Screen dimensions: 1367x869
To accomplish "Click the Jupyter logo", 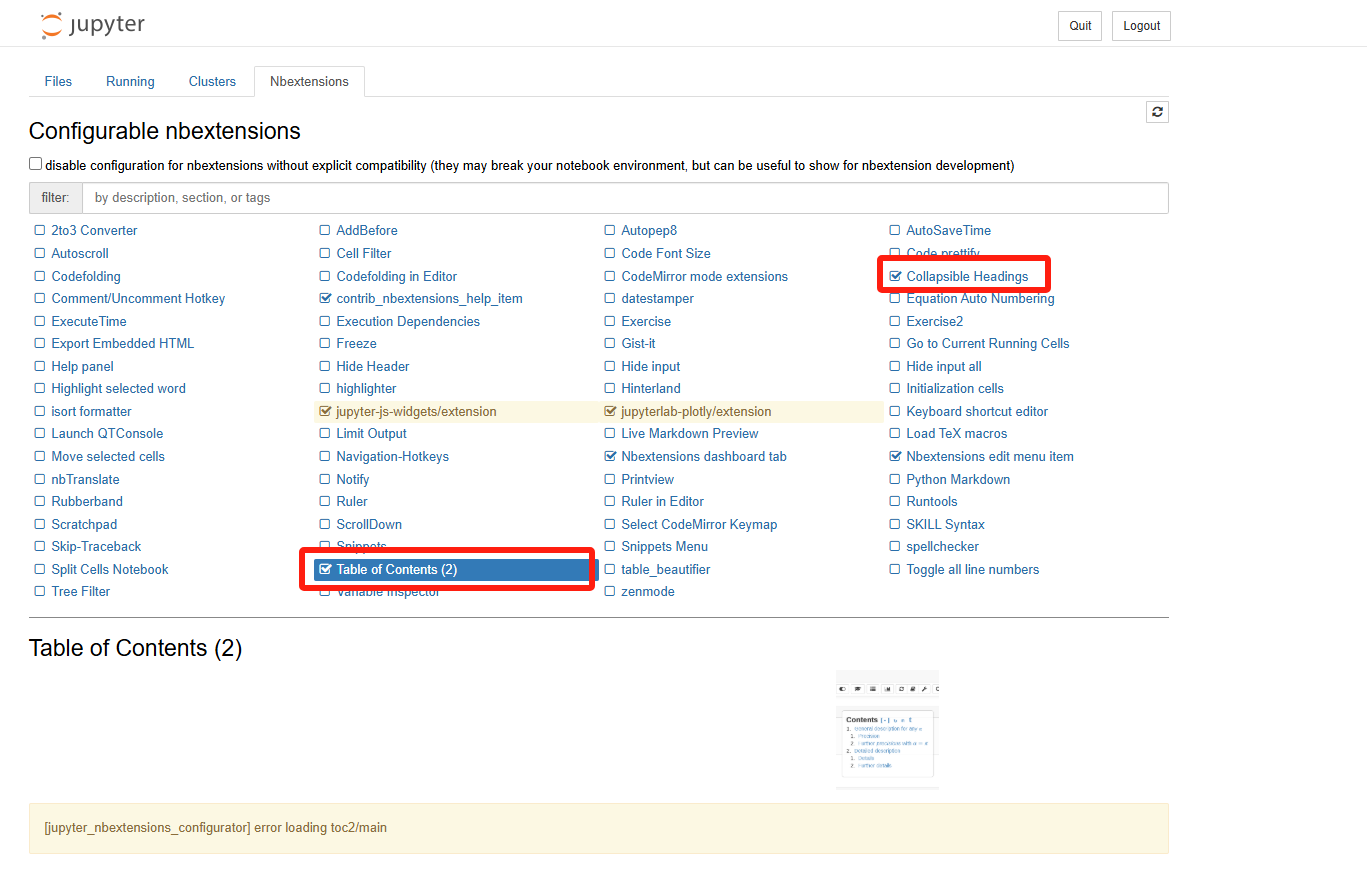I will tap(93, 25).
